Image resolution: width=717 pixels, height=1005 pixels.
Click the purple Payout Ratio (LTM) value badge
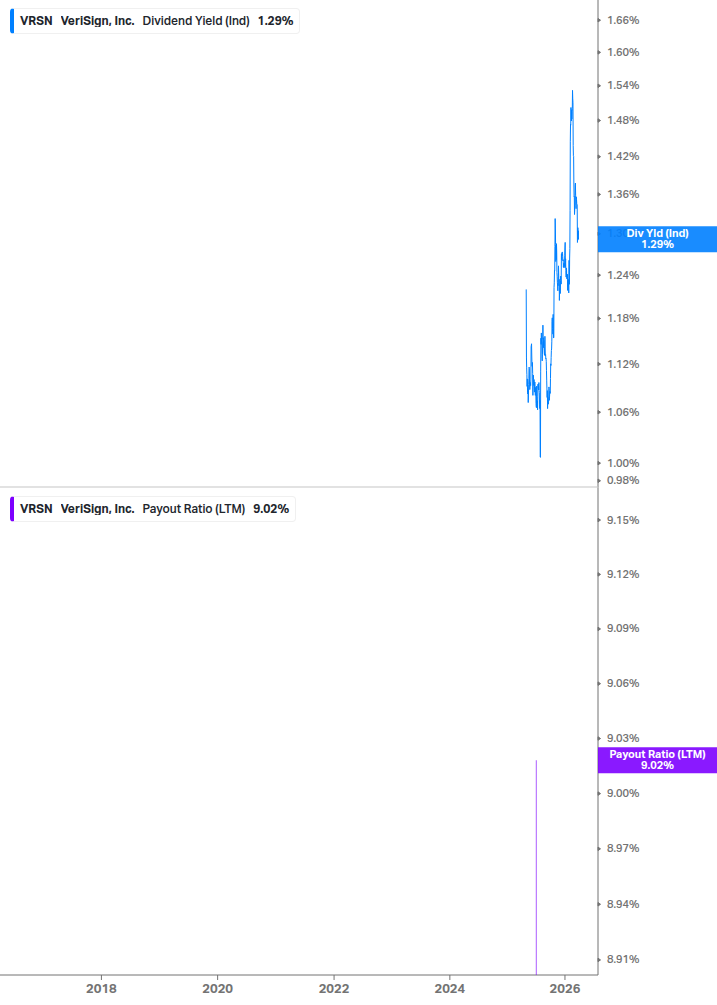657,759
